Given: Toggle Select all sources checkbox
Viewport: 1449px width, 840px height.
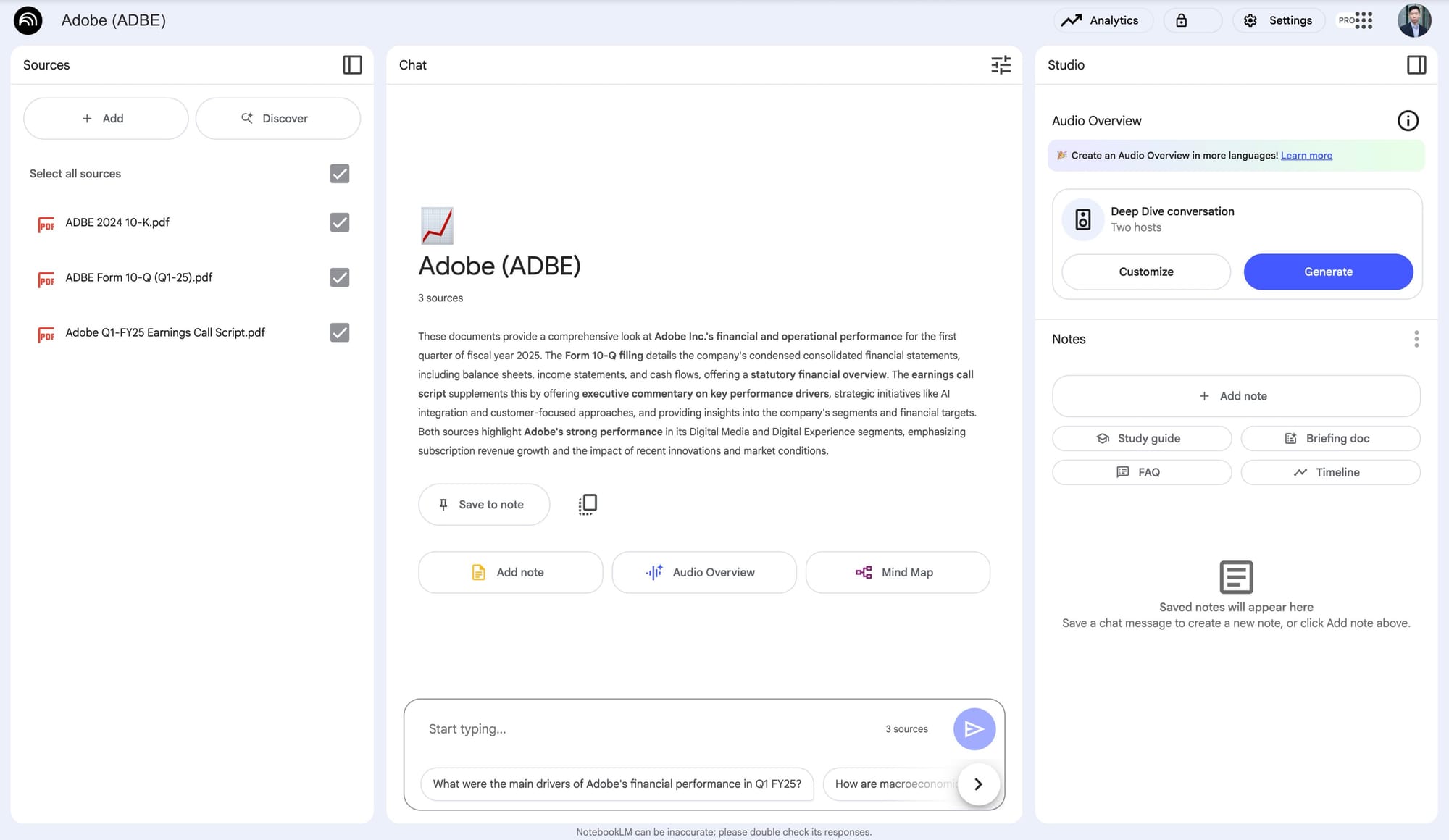Looking at the screenshot, I should click(x=340, y=174).
